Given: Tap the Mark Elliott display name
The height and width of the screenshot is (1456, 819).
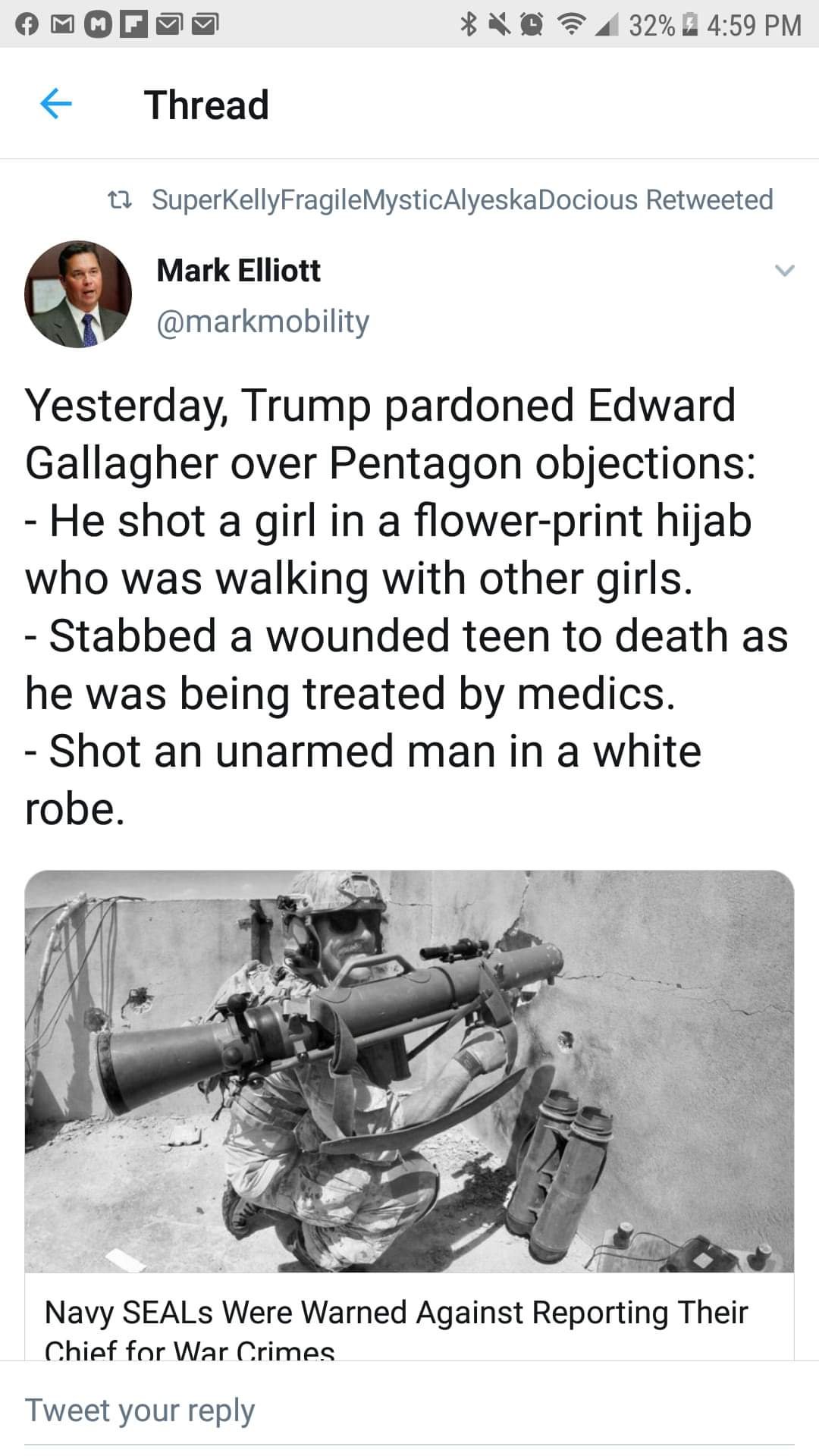Looking at the screenshot, I should [238, 270].
